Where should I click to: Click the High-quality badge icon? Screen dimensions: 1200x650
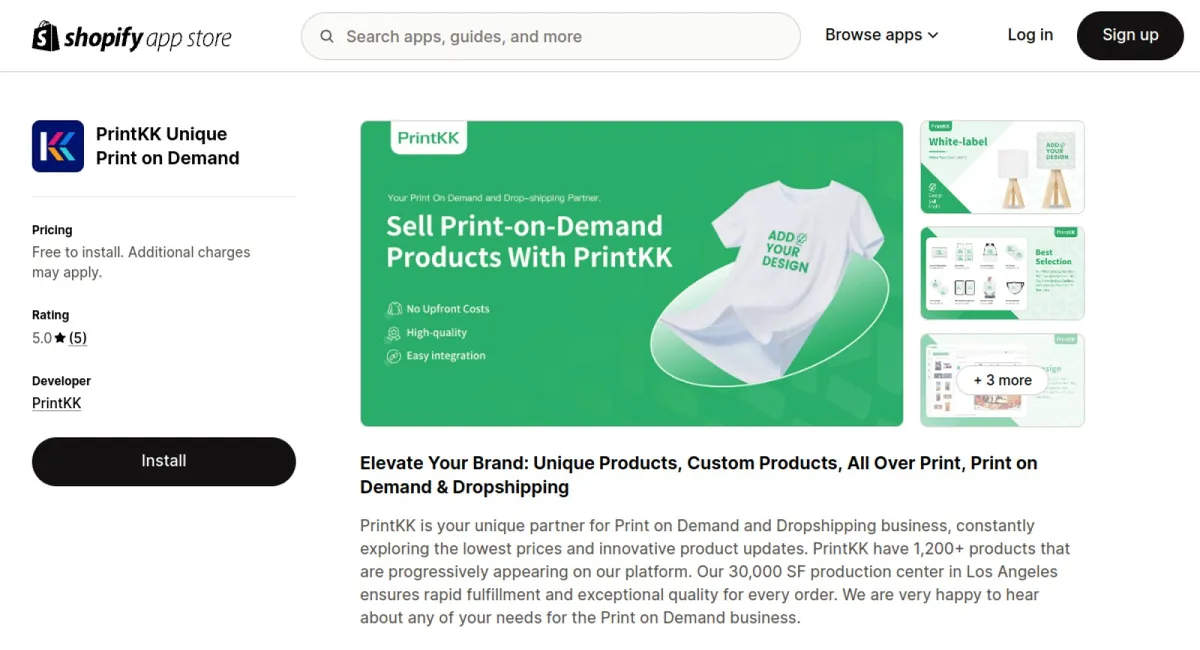394,333
